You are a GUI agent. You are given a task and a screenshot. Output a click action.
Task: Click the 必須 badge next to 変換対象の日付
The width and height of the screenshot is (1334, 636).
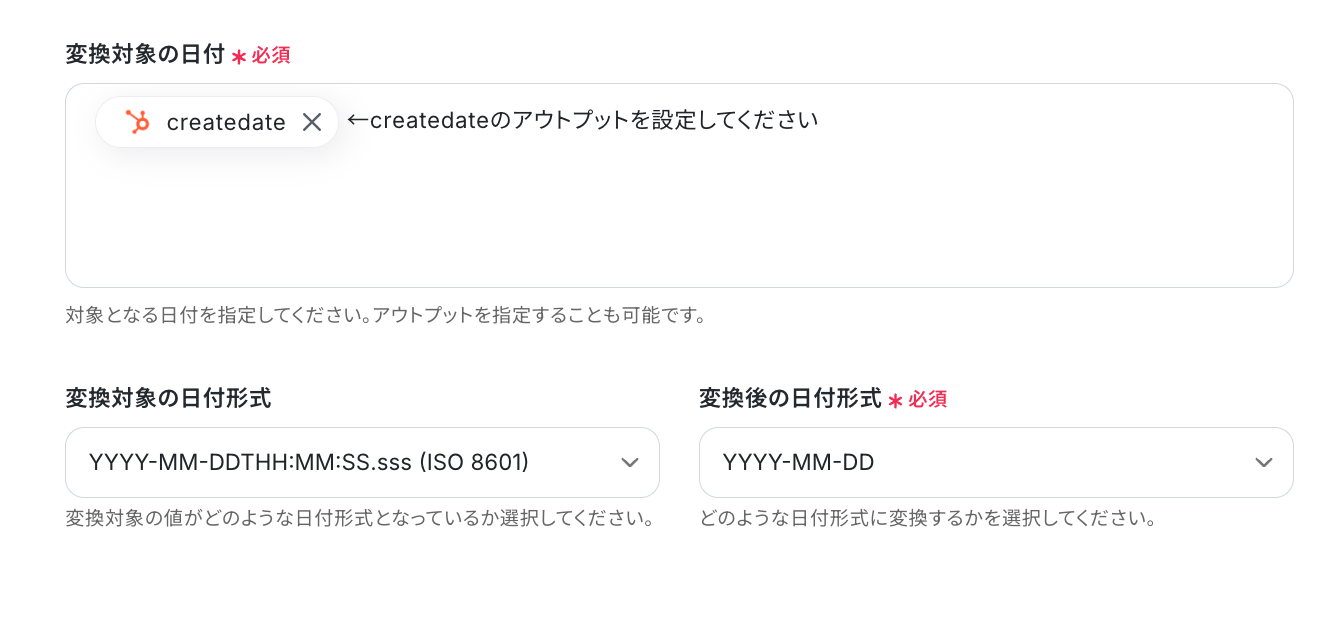tap(271, 56)
